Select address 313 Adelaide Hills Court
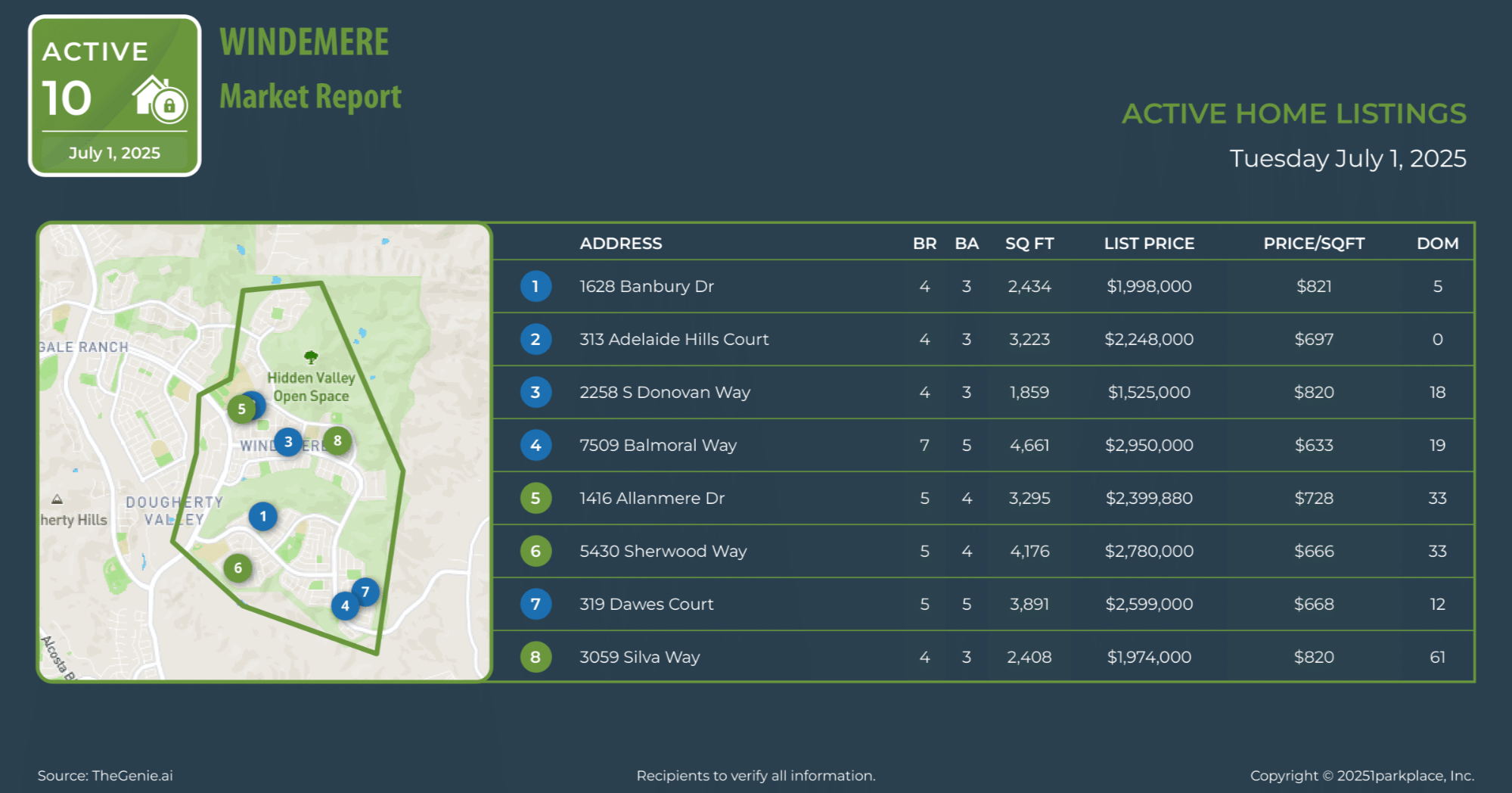This screenshot has width=1512, height=793. click(674, 340)
